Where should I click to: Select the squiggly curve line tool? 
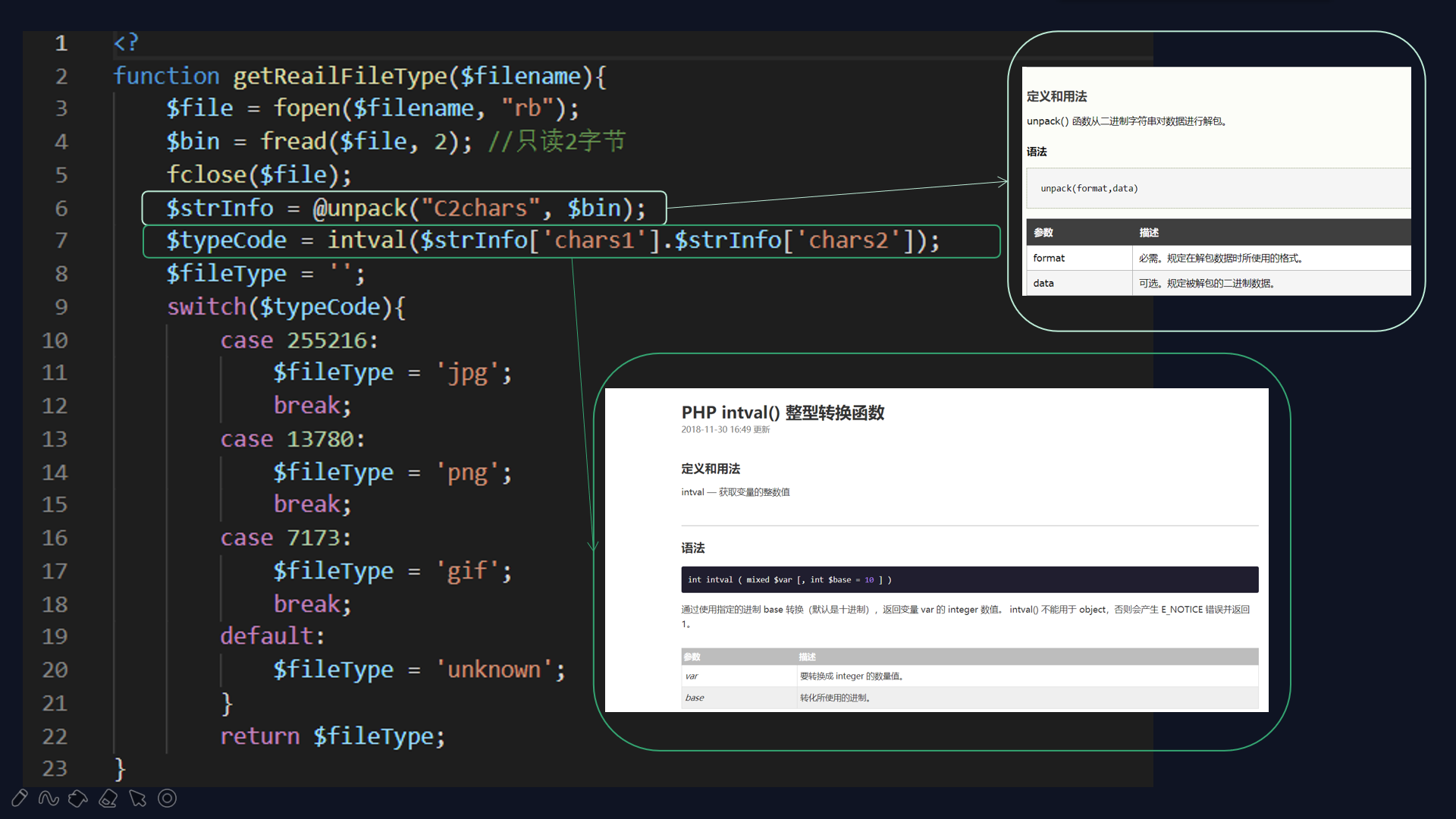point(49,798)
